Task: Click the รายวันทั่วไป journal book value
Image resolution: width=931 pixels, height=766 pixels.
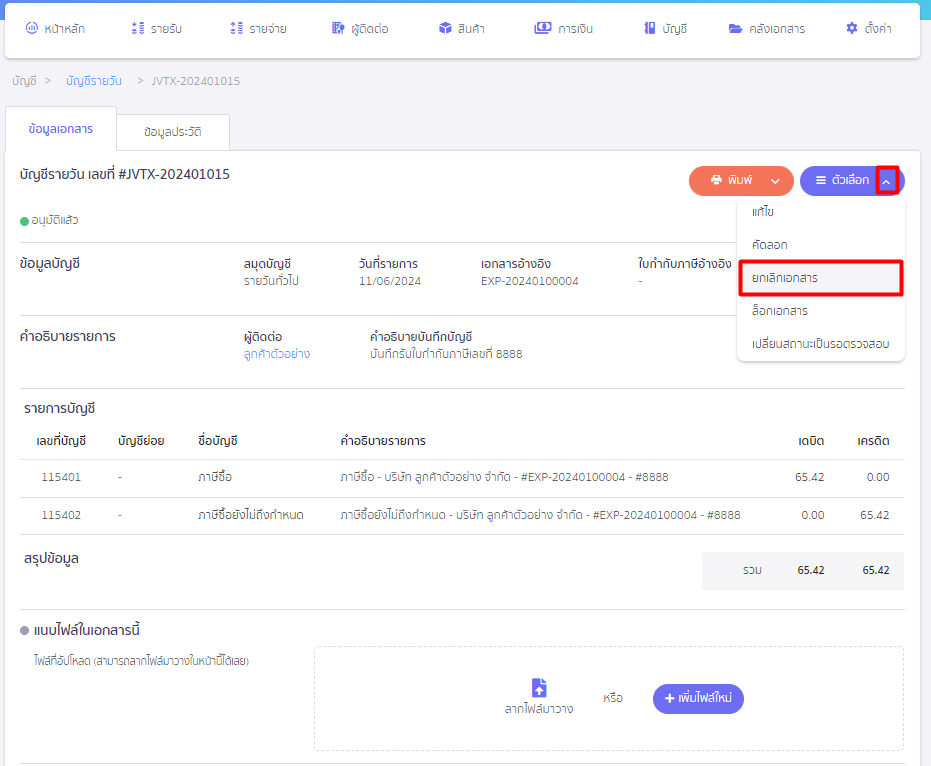Action: [x=271, y=281]
